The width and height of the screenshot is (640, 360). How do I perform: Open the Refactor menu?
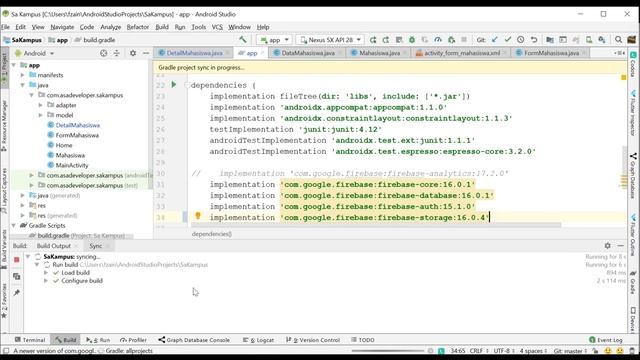(138, 27)
